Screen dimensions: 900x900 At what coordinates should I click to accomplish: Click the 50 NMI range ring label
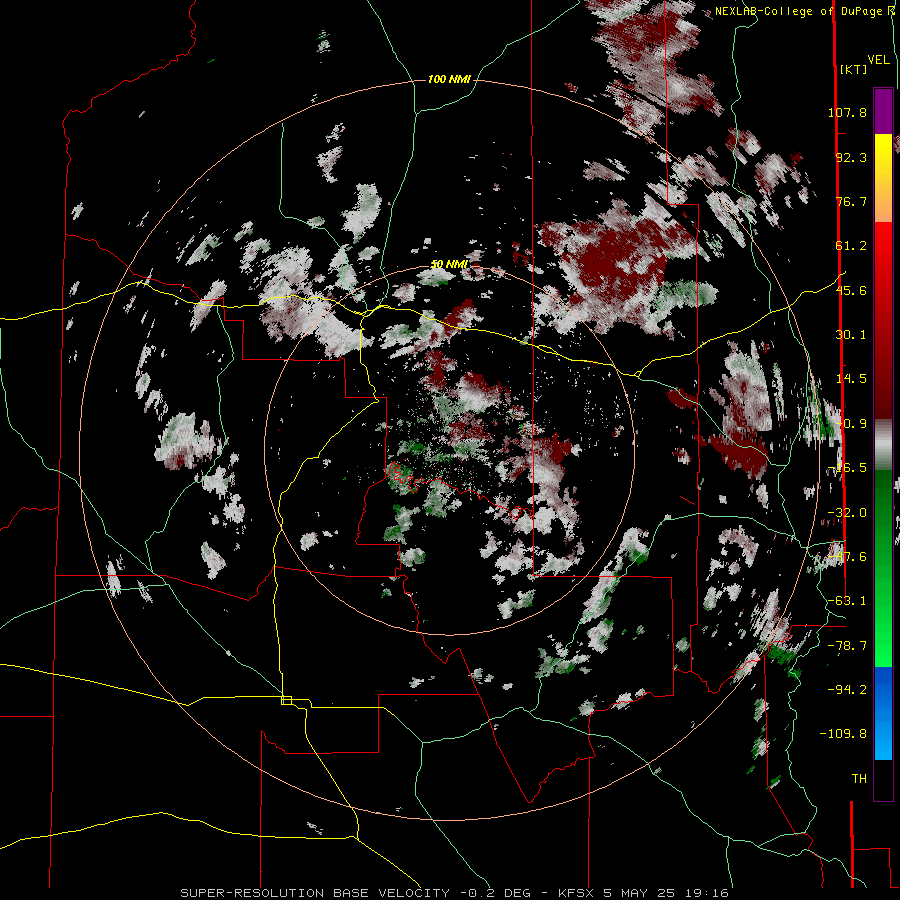449,264
